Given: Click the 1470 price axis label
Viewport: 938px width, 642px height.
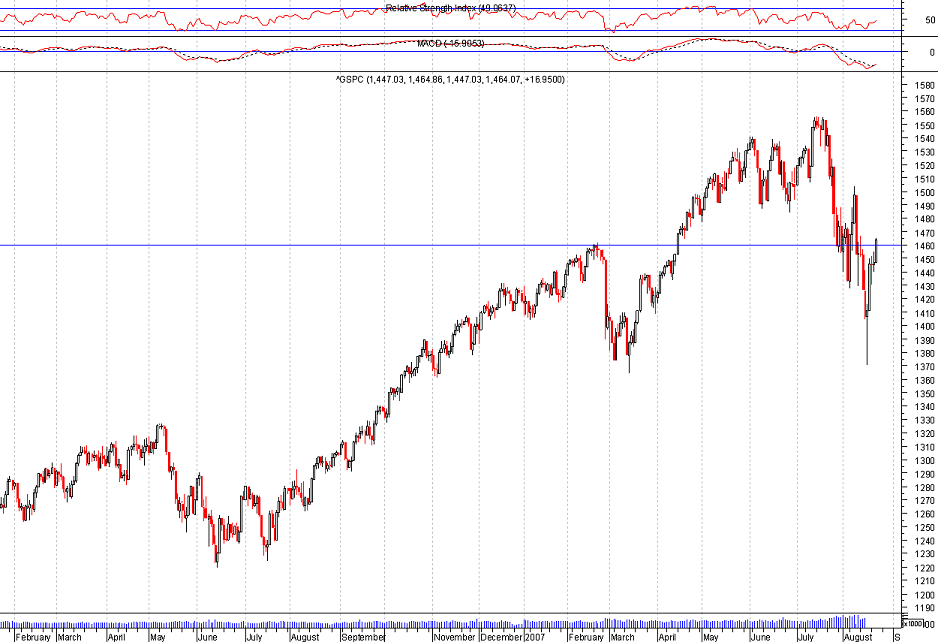Looking at the screenshot, I should [x=925, y=233].
